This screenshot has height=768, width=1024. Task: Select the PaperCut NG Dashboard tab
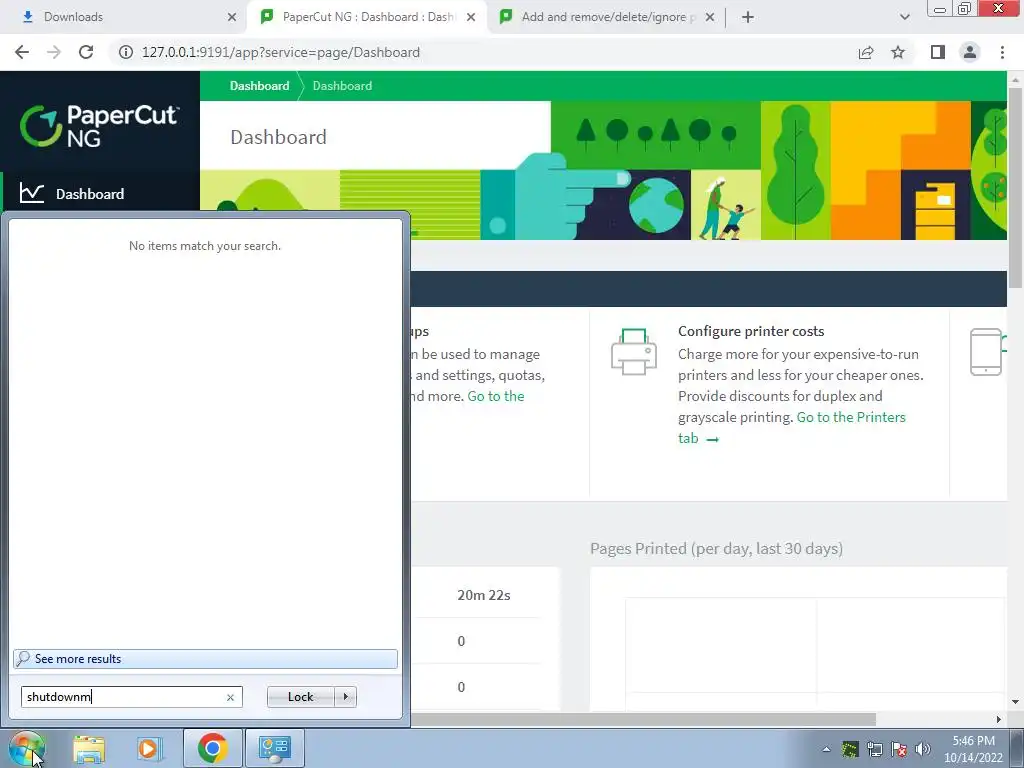(x=366, y=17)
